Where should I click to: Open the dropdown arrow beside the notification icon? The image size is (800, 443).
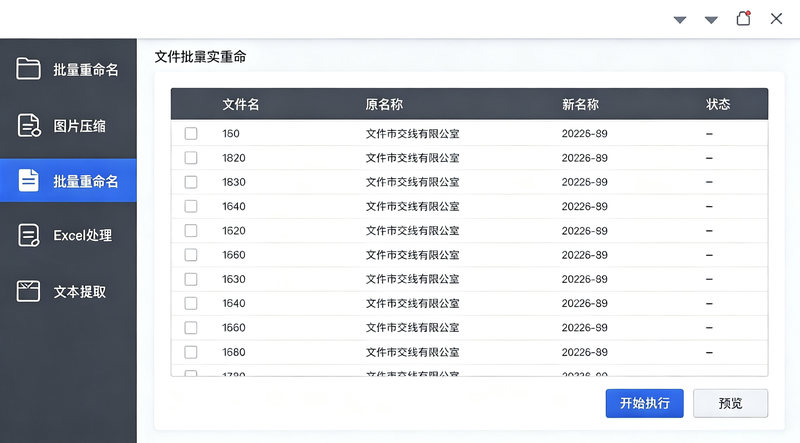pos(711,20)
